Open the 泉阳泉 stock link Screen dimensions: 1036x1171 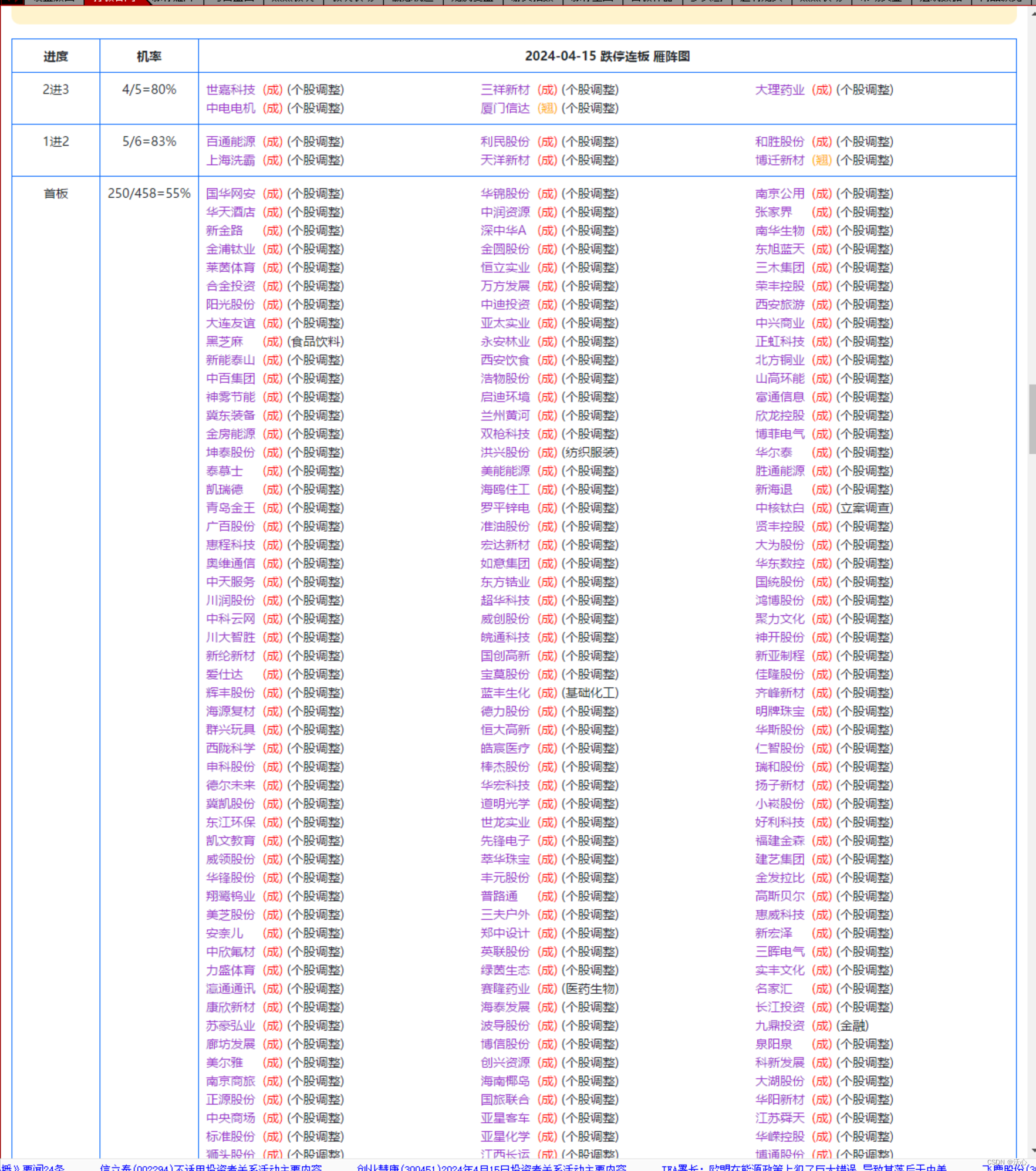tap(774, 1044)
